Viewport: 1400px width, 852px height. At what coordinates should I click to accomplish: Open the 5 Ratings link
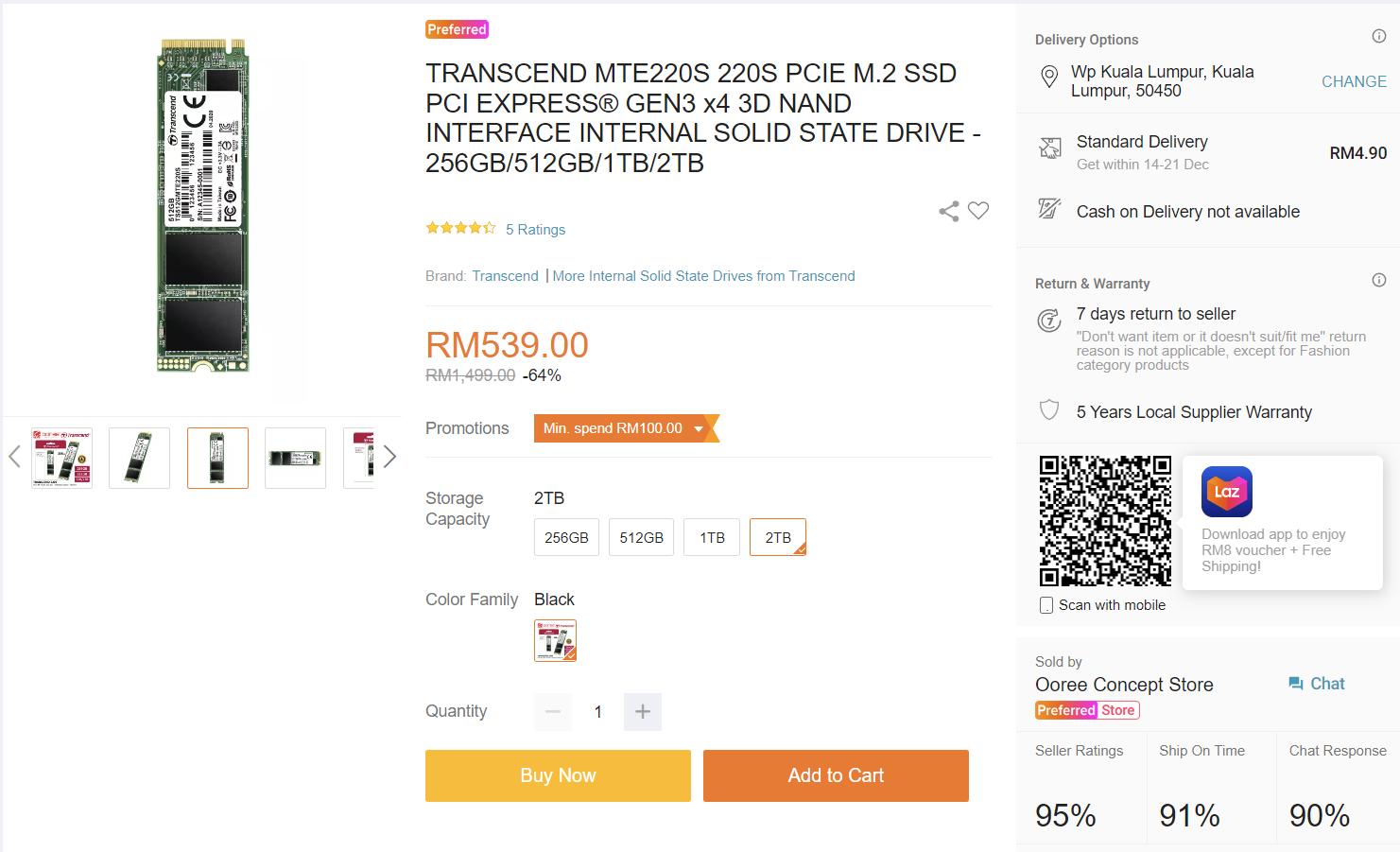(535, 230)
